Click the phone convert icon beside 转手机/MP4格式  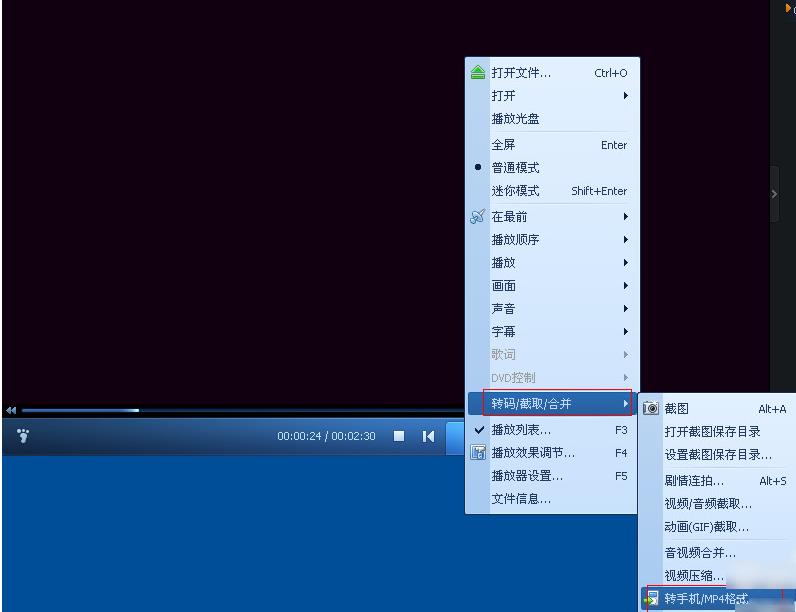pyautogui.click(x=651, y=598)
